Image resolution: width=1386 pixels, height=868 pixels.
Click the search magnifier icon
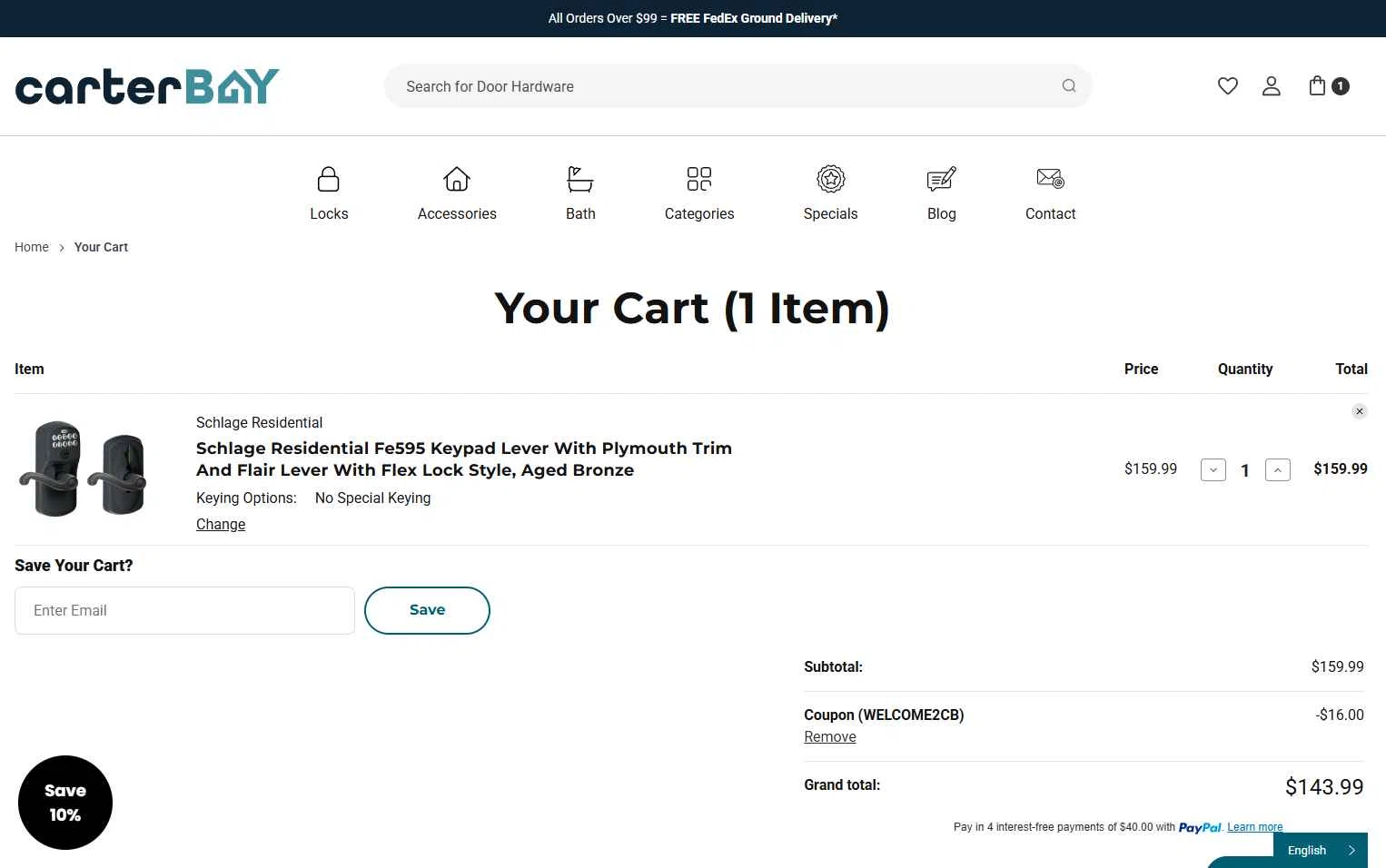pyautogui.click(x=1069, y=86)
